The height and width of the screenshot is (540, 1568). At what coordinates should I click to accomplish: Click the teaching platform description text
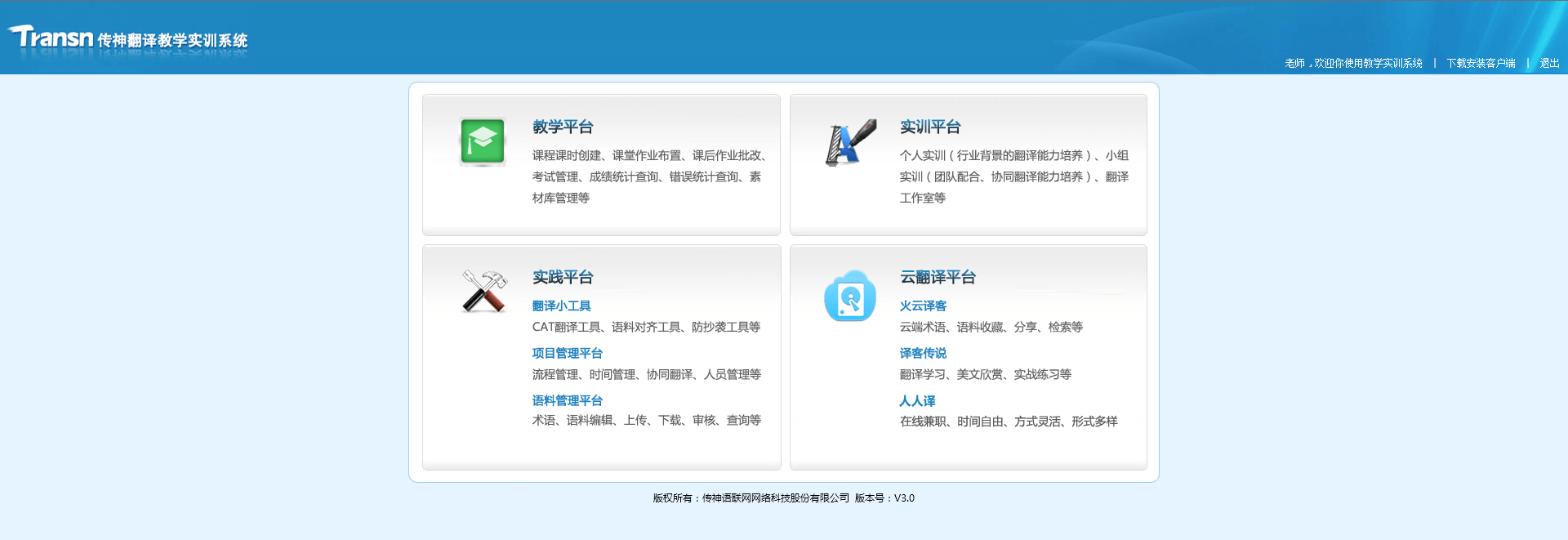pos(648,176)
